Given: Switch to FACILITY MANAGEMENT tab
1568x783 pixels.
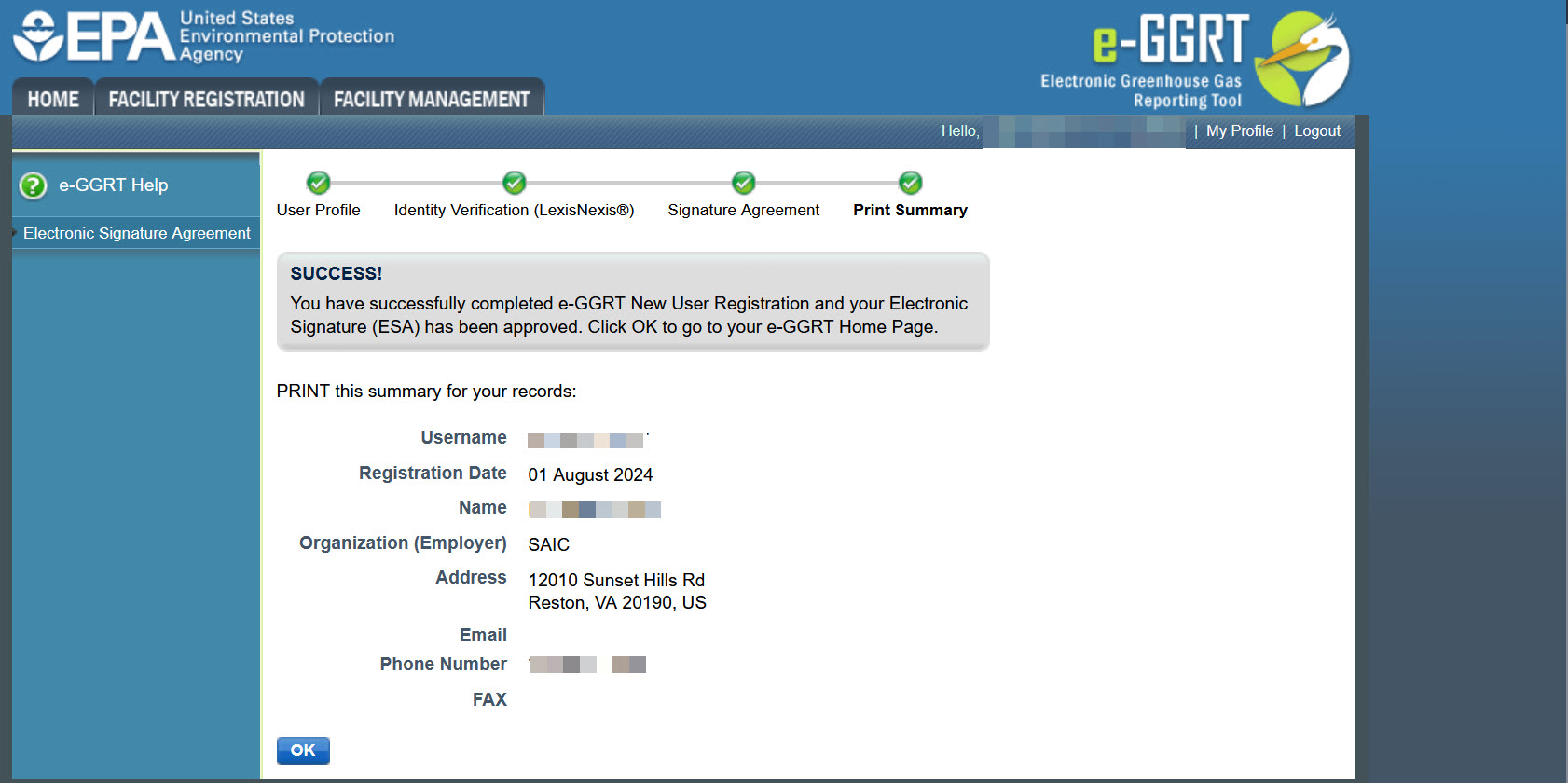Looking at the screenshot, I should pyautogui.click(x=432, y=99).
